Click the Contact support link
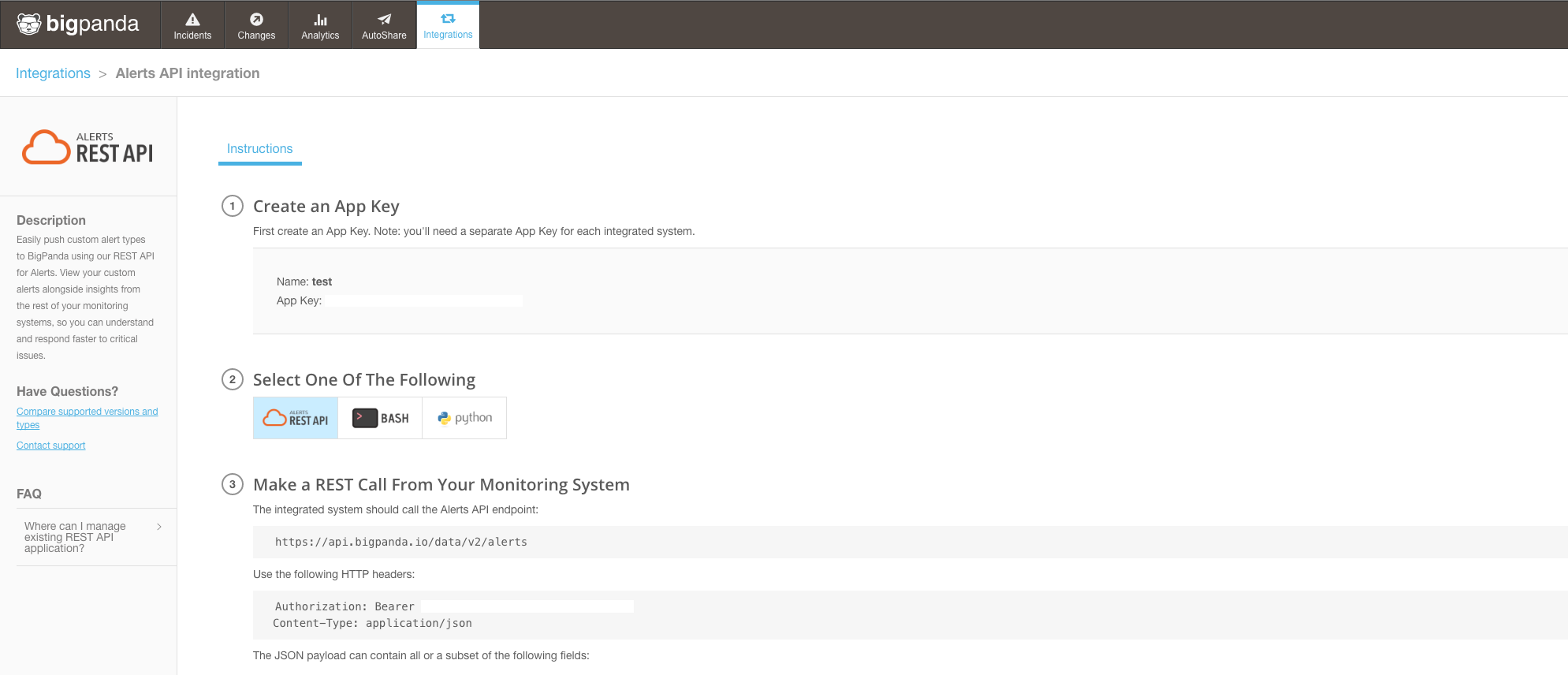The image size is (1568, 675). click(x=50, y=446)
